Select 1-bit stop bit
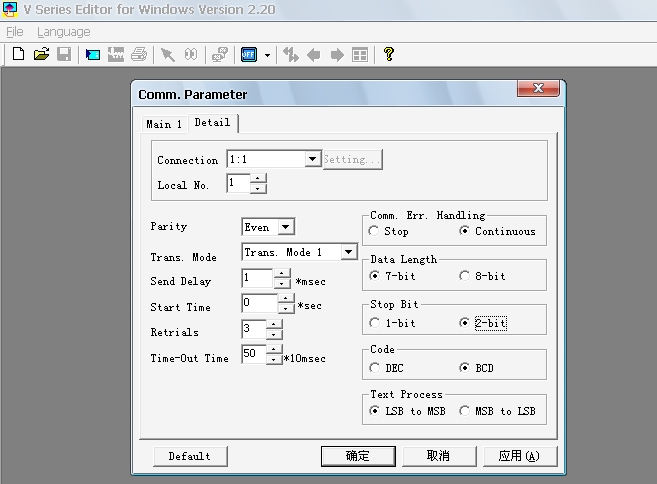 click(x=375, y=323)
